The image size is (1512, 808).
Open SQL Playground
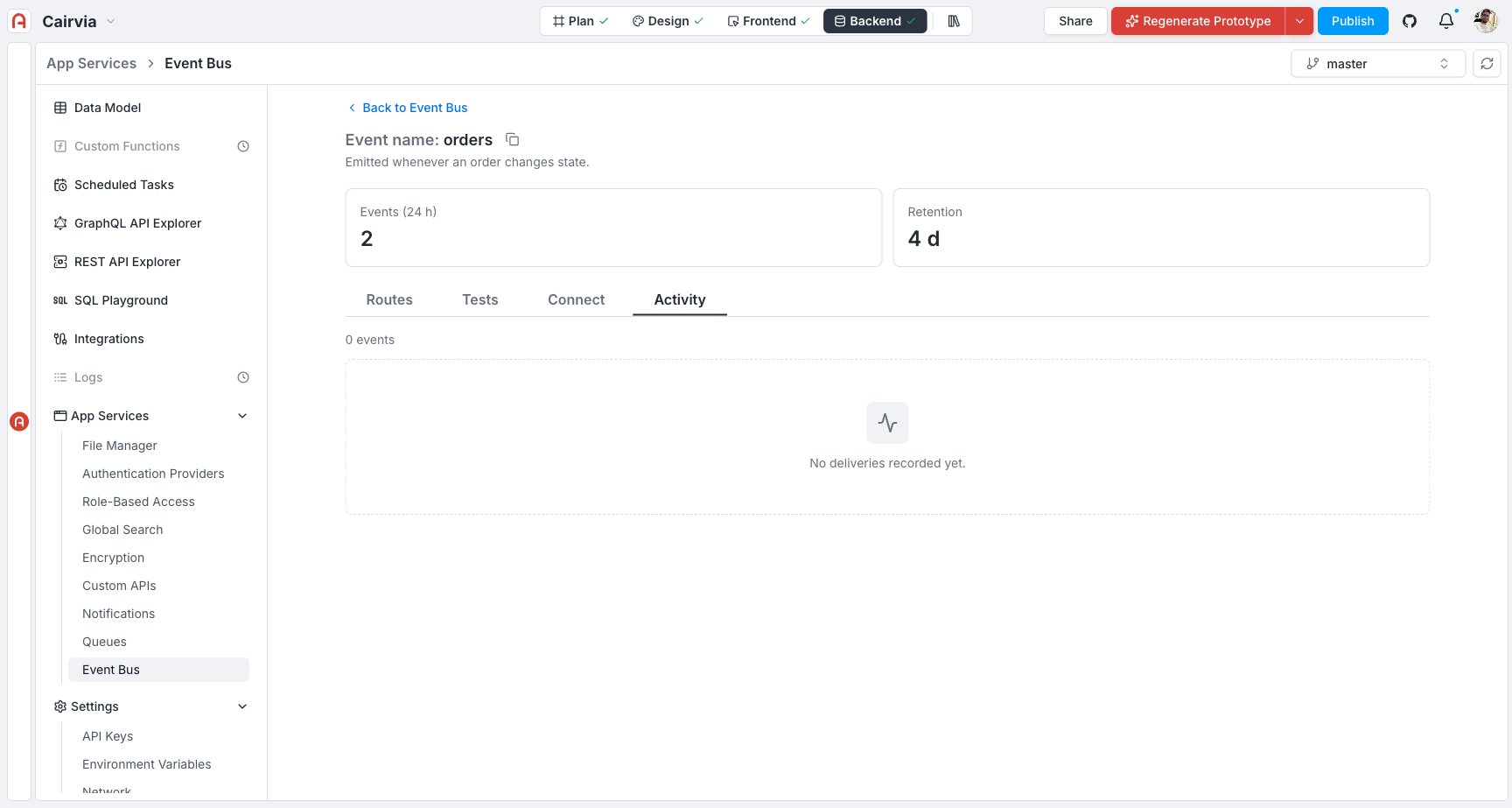pos(151,300)
